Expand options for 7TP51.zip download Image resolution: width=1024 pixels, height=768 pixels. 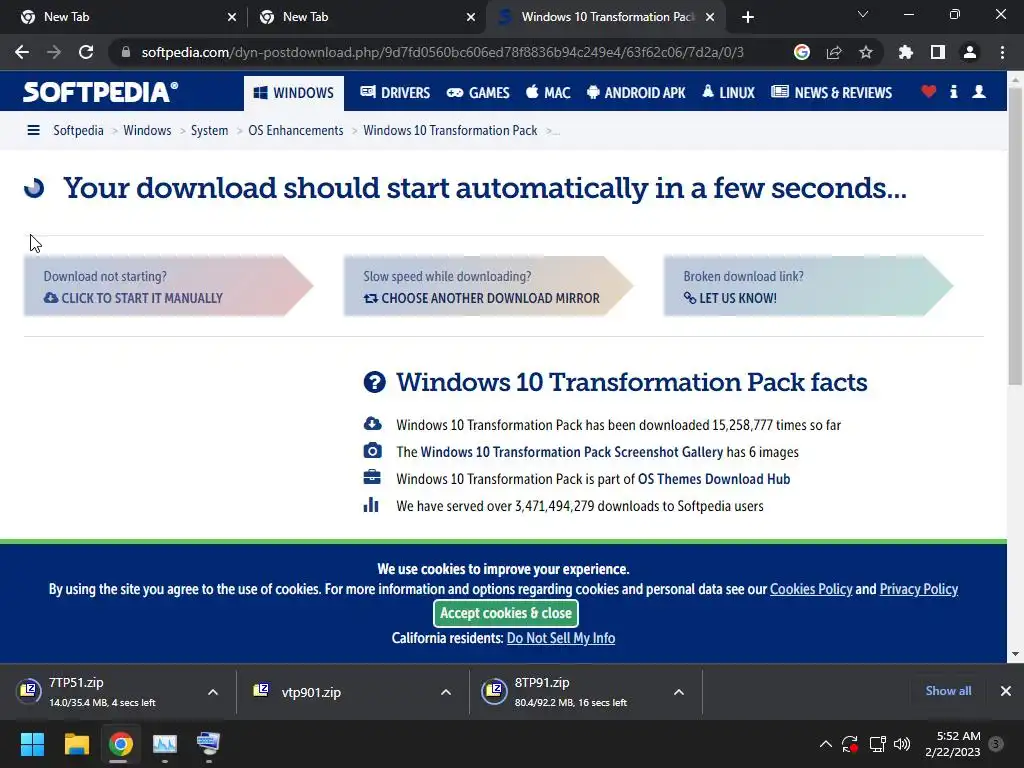(213, 692)
